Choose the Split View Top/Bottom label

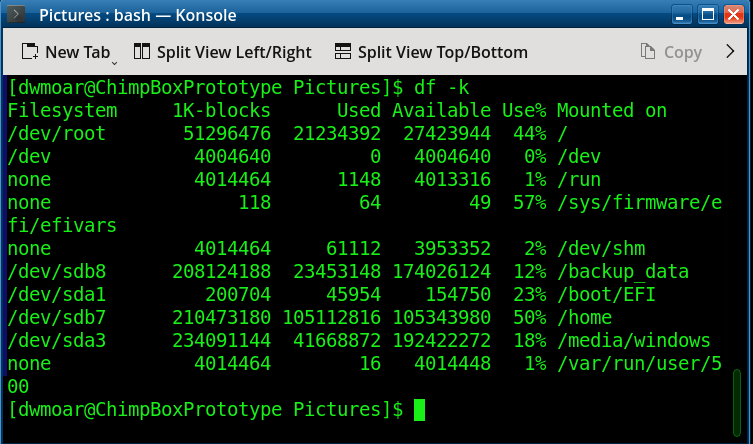[442, 52]
